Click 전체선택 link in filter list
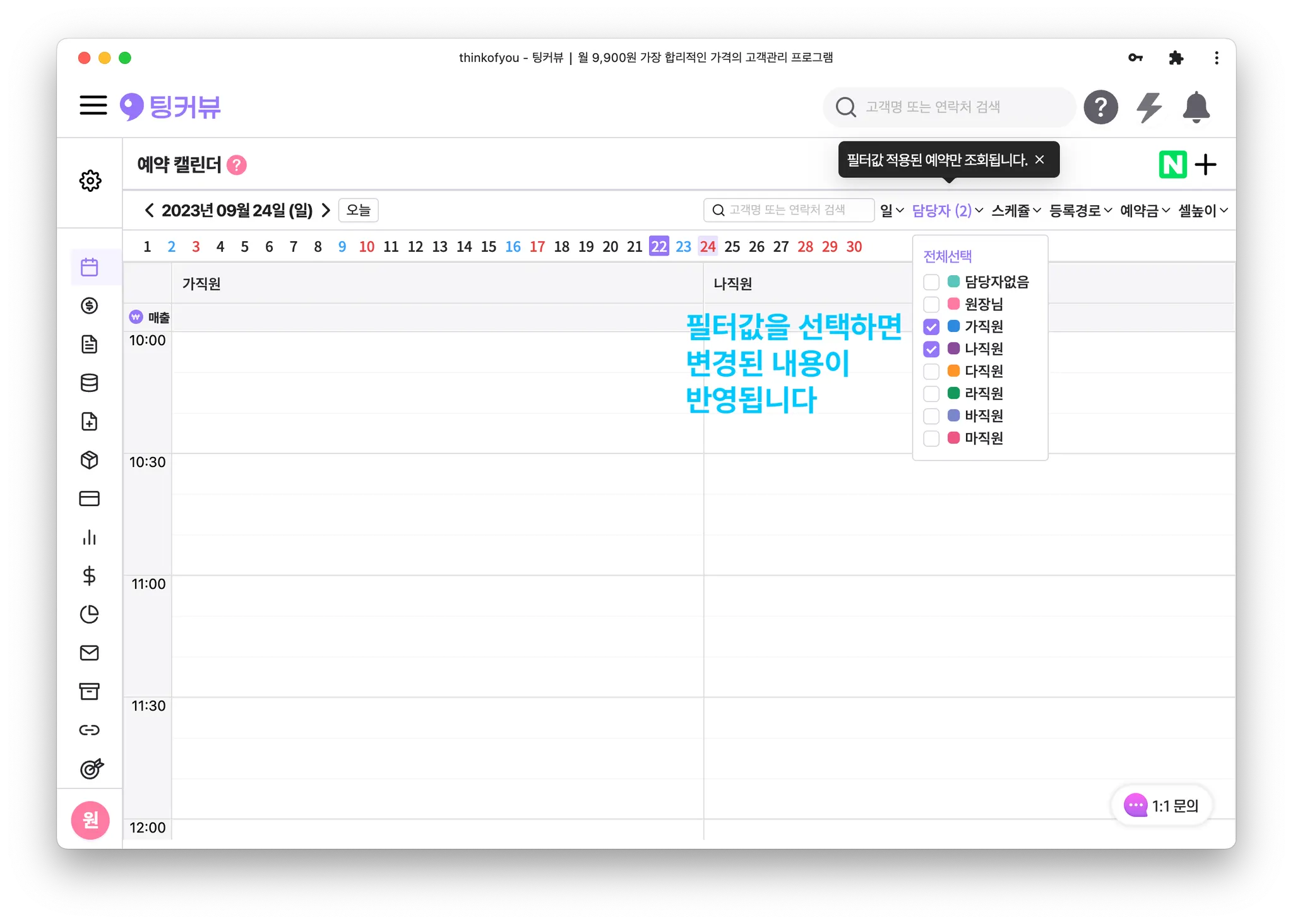1293x924 pixels. 947,256
